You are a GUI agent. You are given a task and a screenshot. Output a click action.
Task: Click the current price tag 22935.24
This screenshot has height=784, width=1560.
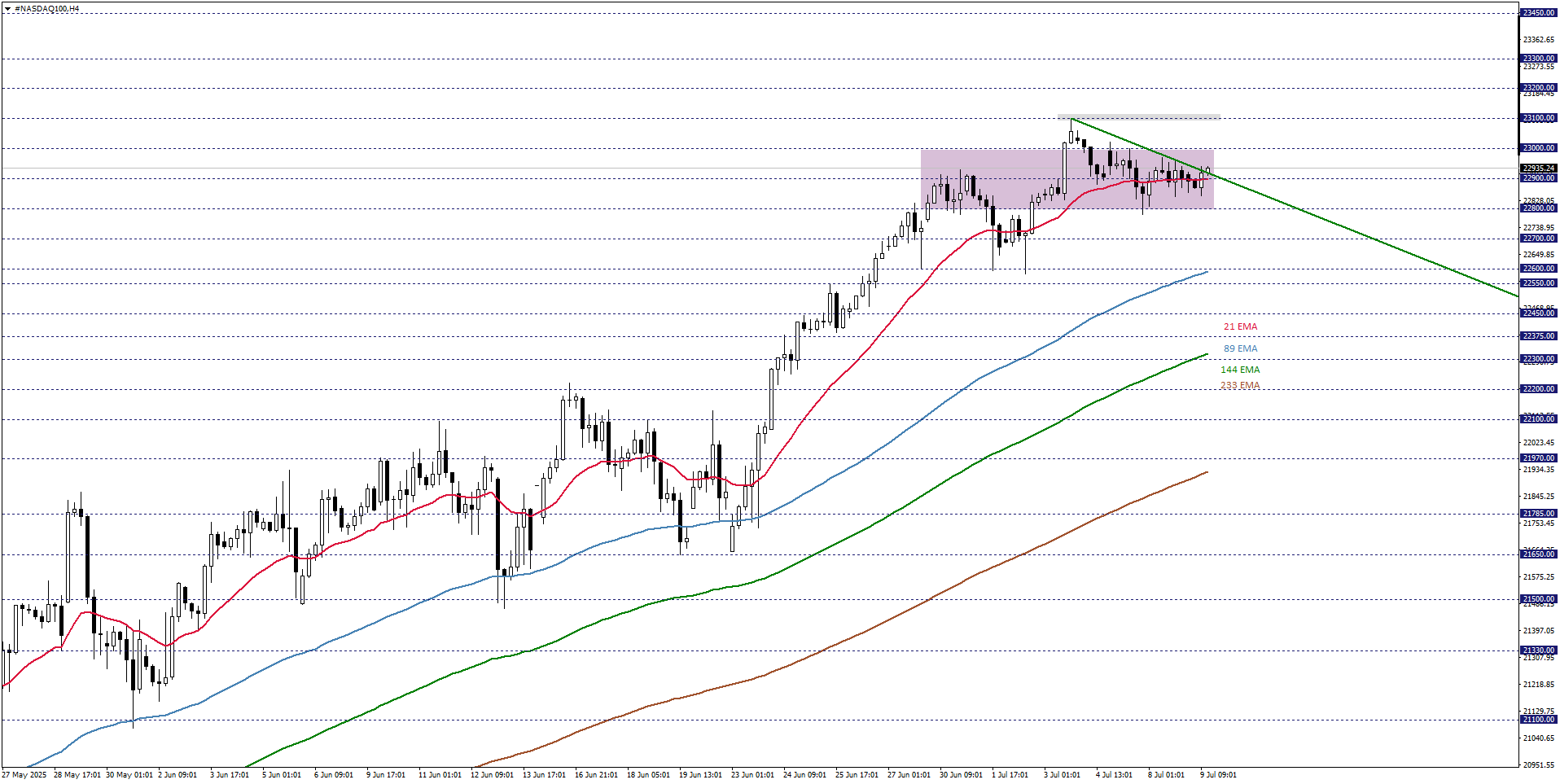(1539, 169)
